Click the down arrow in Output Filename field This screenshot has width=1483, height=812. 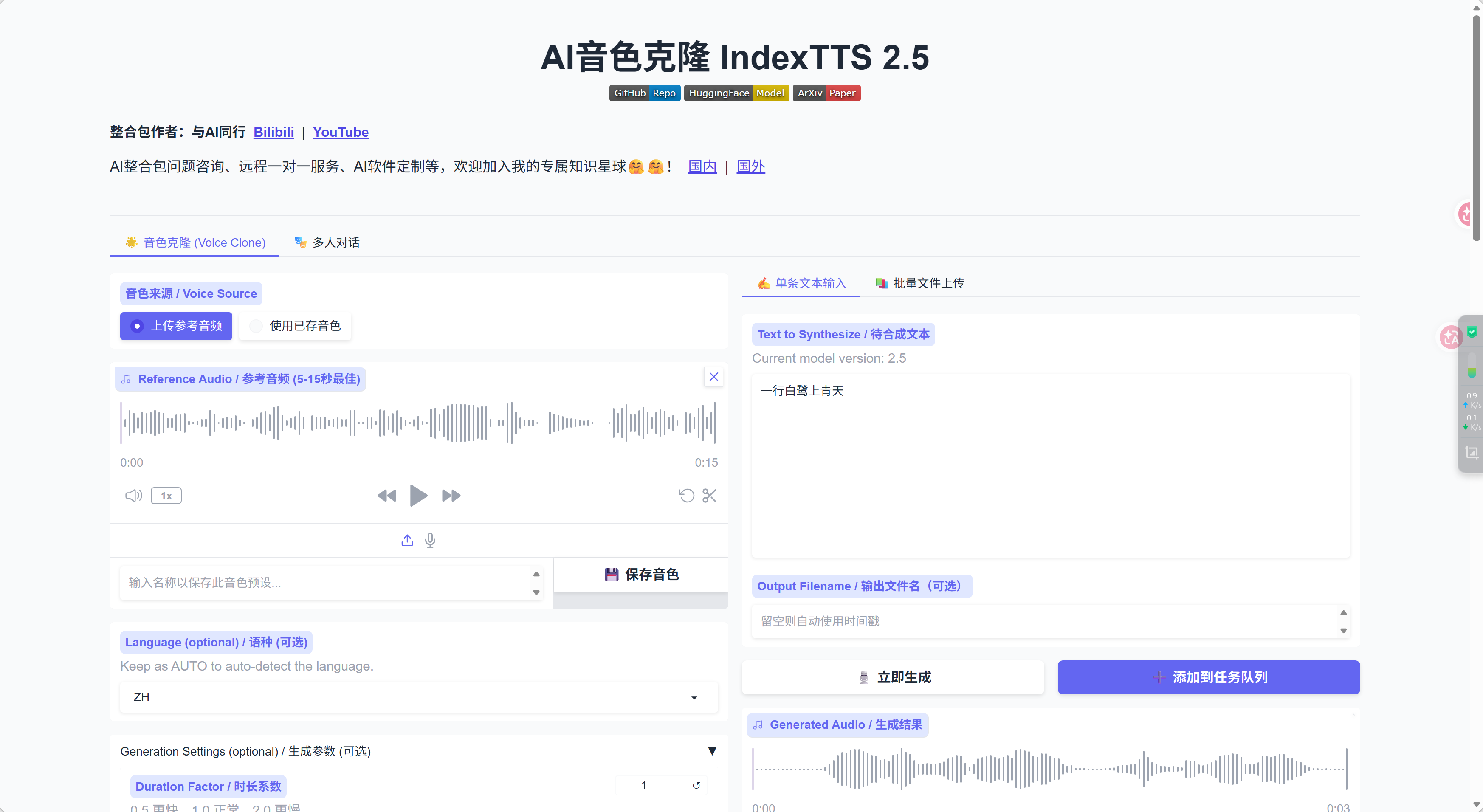click(1343, 631)
